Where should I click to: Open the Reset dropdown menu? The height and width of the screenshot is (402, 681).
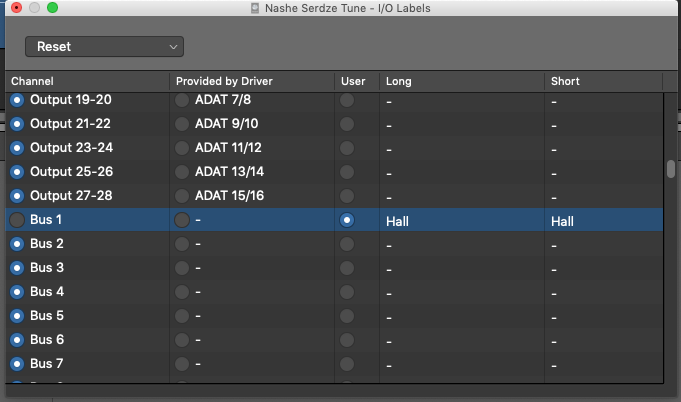pyautogui.click(x=104, y=46)
